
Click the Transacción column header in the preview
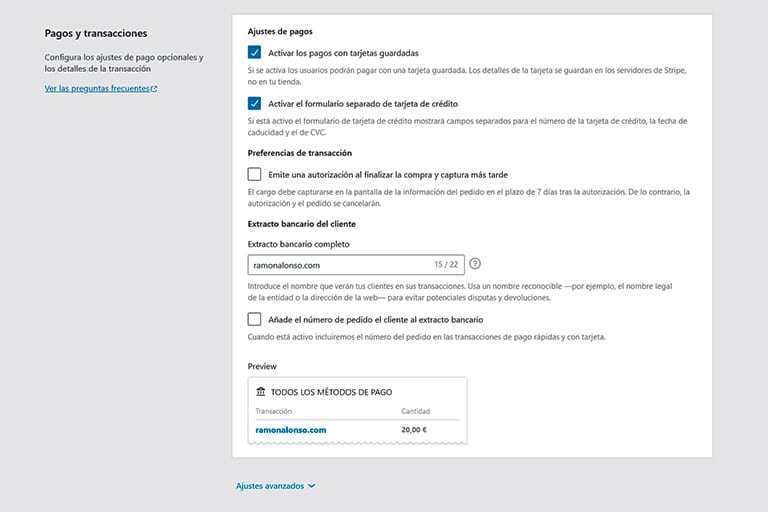(x=273, y=411)
